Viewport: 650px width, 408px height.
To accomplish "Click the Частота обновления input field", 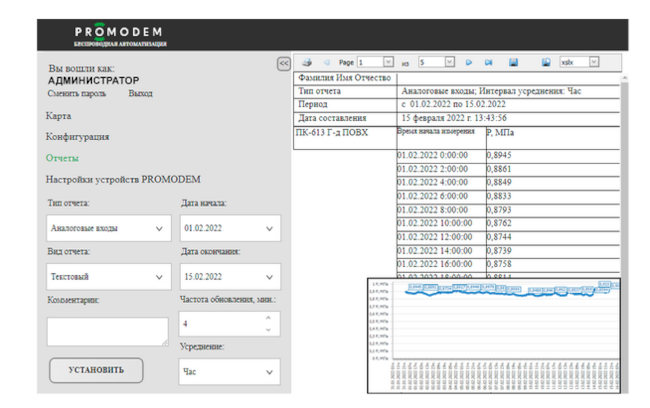I will pos(230,324).
